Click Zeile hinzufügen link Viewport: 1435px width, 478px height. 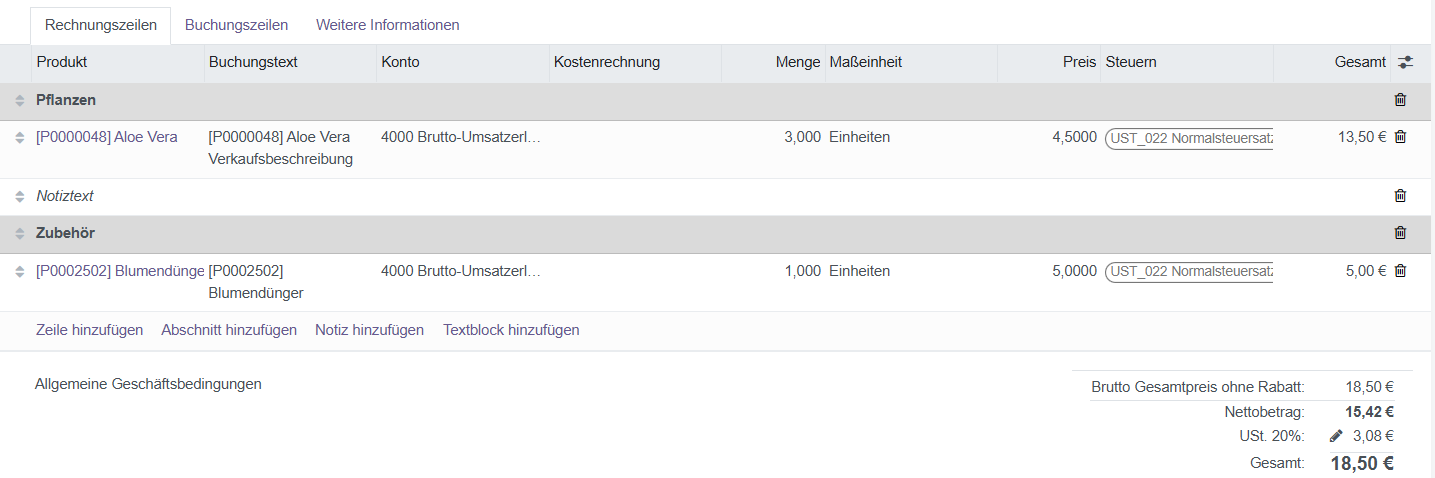tap(89, 330)
